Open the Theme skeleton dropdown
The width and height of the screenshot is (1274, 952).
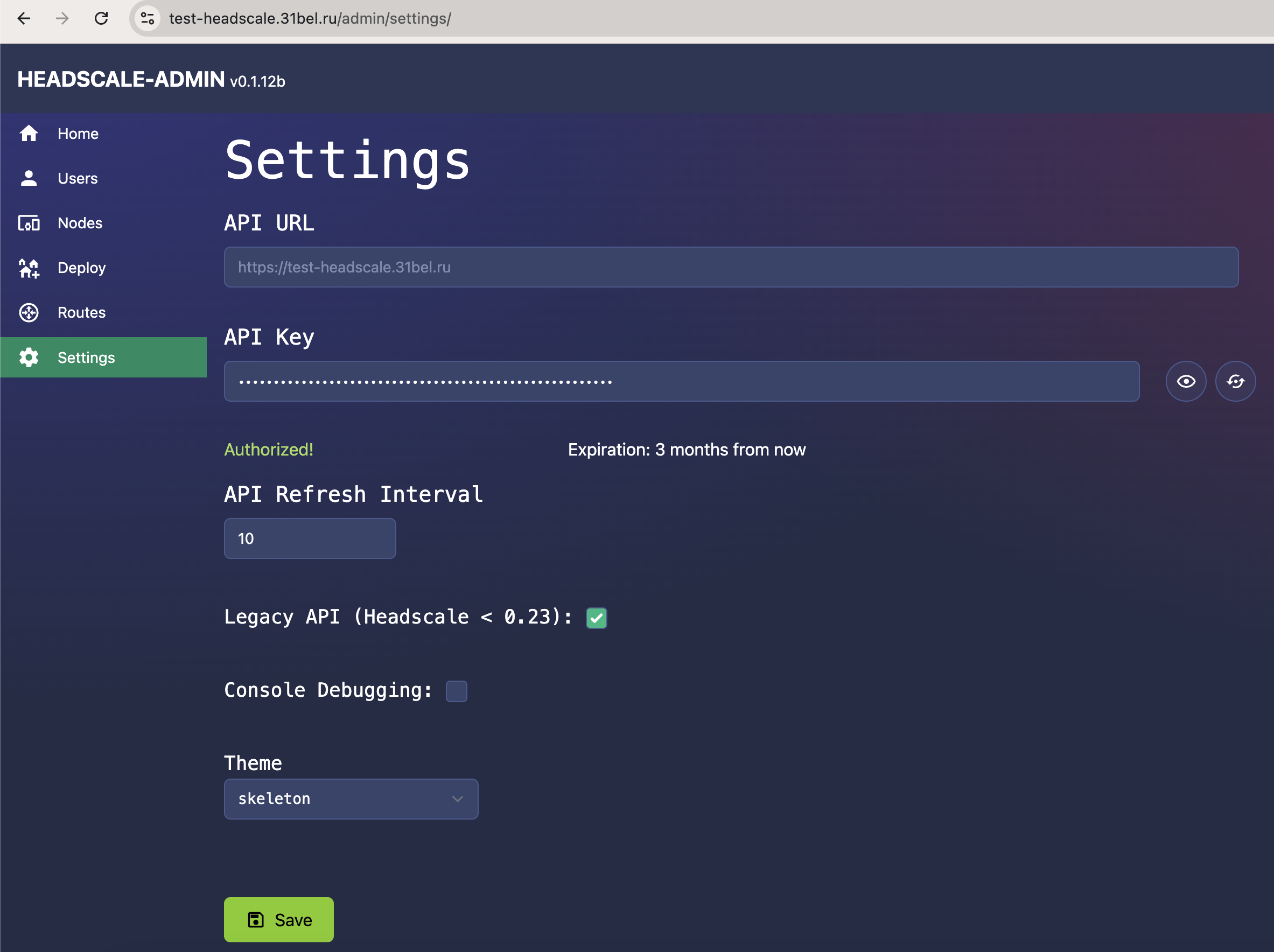pyautogui.click(x=351, y=799)
